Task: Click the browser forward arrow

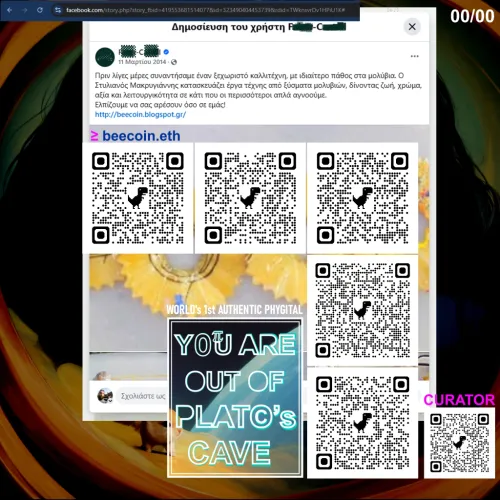Action: click(x=25, y=10)
